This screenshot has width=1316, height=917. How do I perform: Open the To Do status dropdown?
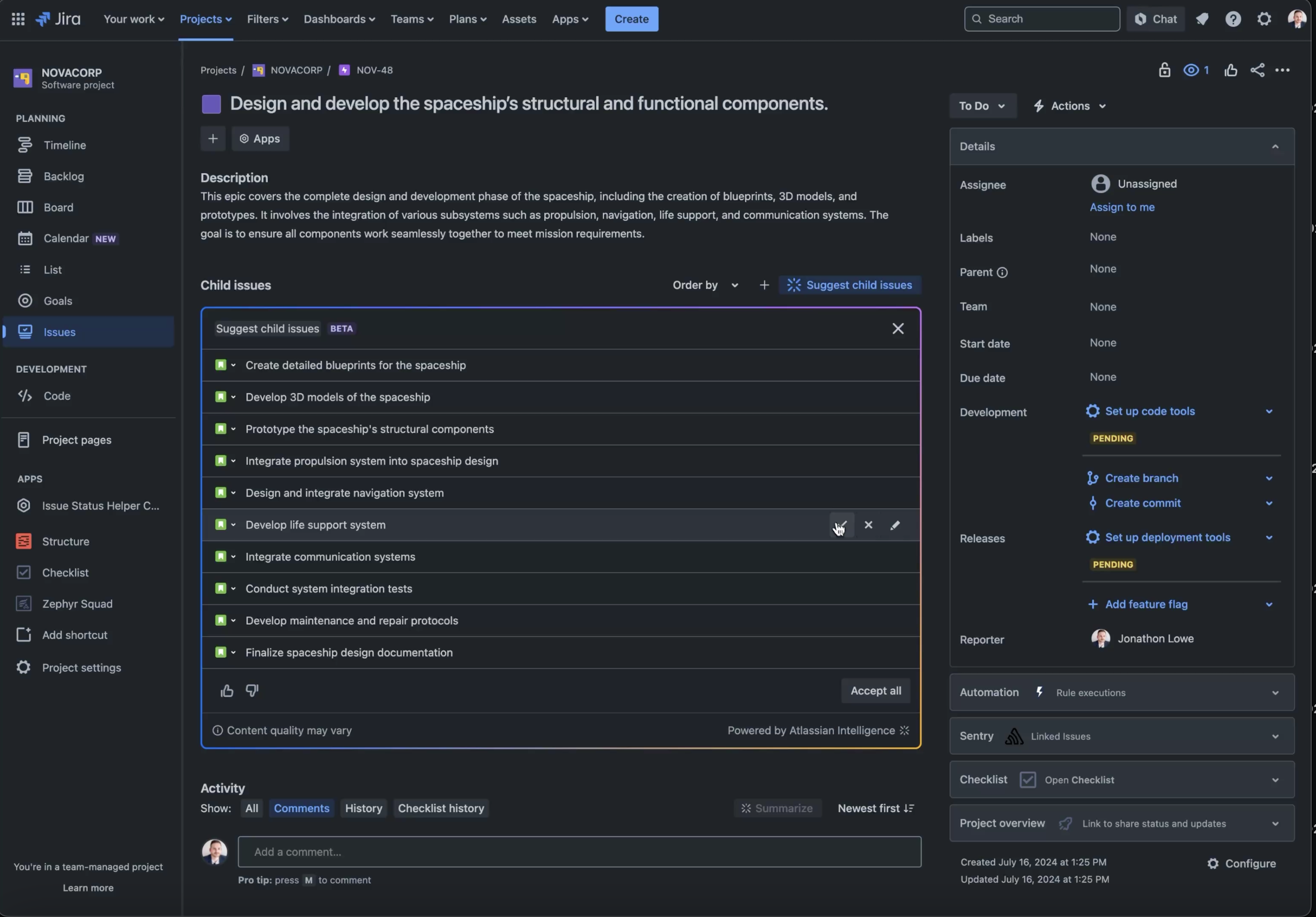[982, 106]
